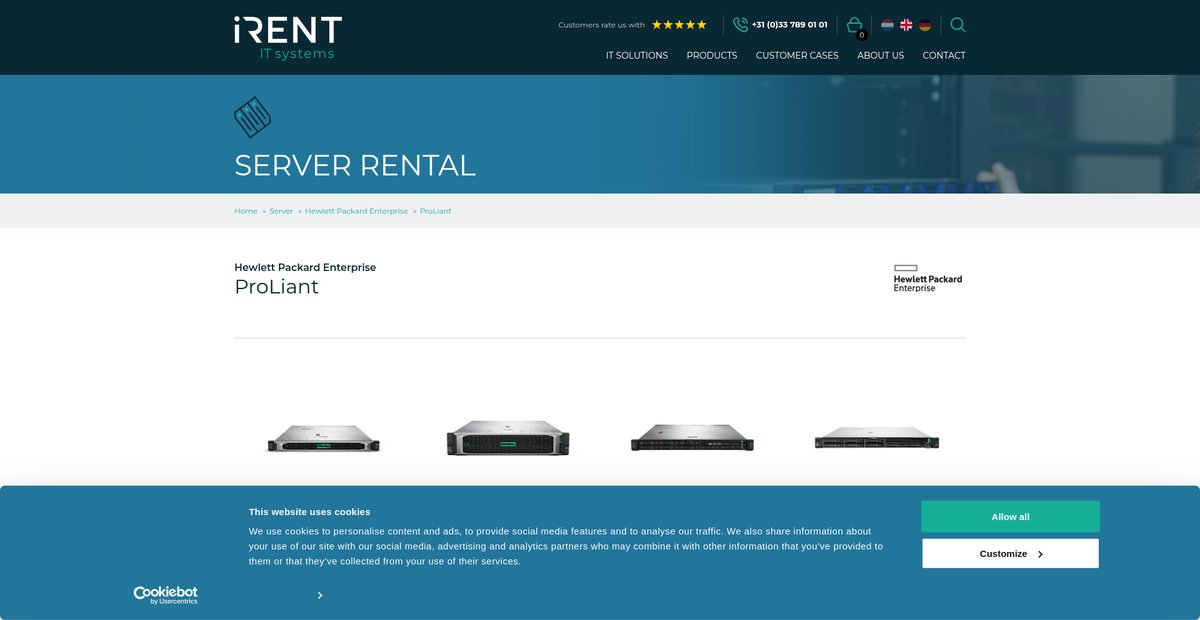Click the Hewlett Packard Enterprise logo
Screen dimensions: 1200x620
[928, 278]
